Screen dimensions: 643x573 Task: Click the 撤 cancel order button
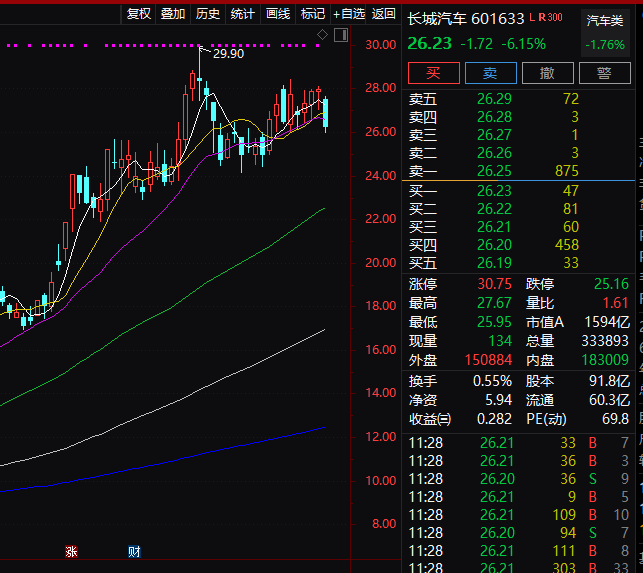click(x=547, y=73)
